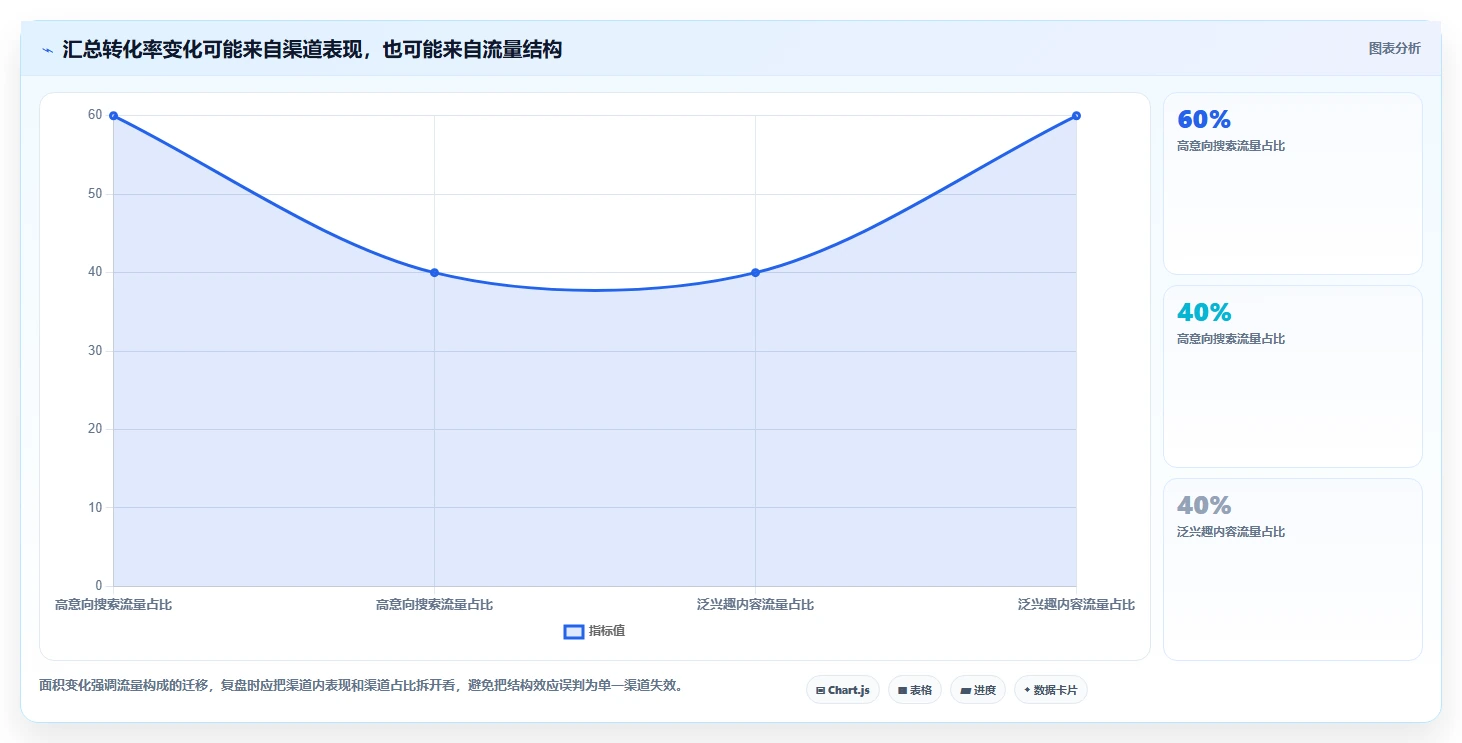Open the Chart.js chip
The height and width of the screenshot is (743, 1462).
click(843, 690)
